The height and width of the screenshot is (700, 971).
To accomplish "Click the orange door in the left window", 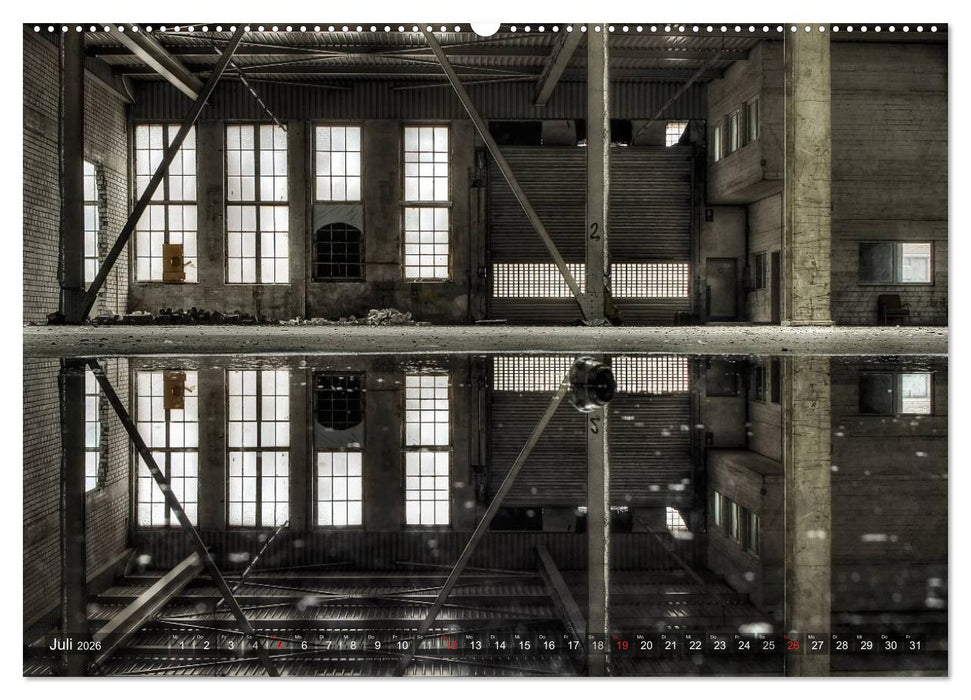I will [x=173, y=262].
